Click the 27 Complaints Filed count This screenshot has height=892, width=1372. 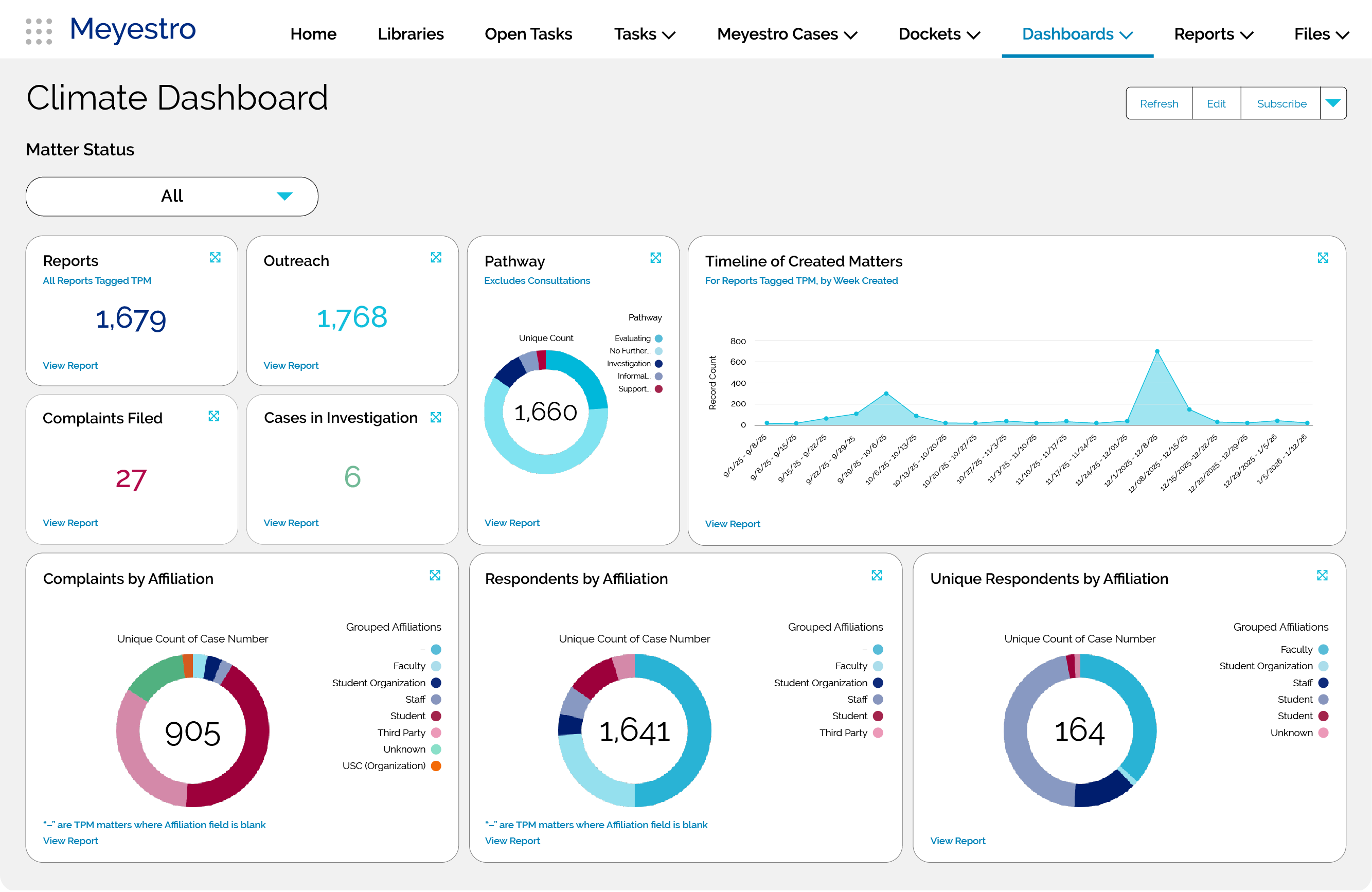point(131,478)
